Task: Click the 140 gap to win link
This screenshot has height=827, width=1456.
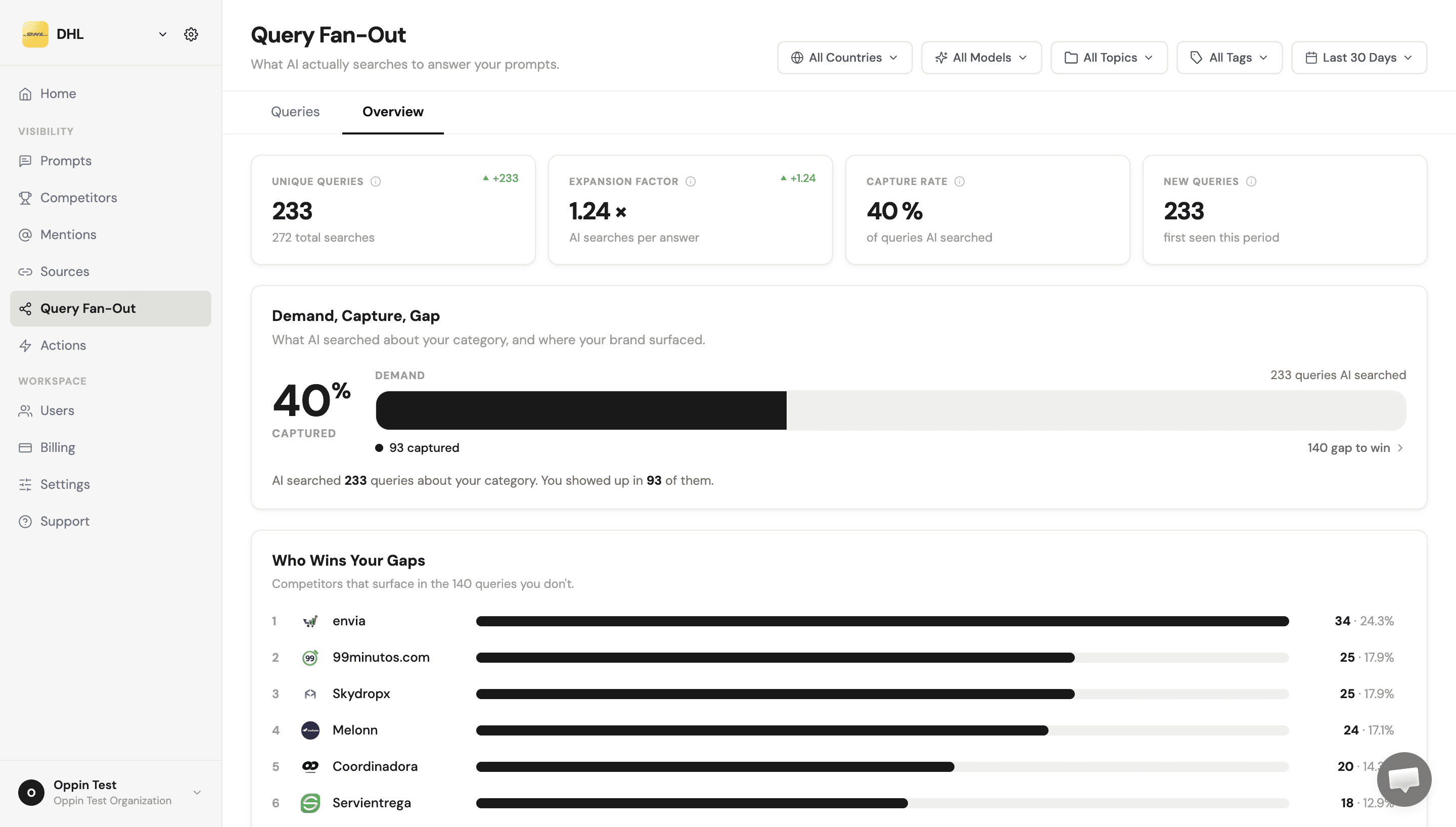Action: (x=1355, y=447)
